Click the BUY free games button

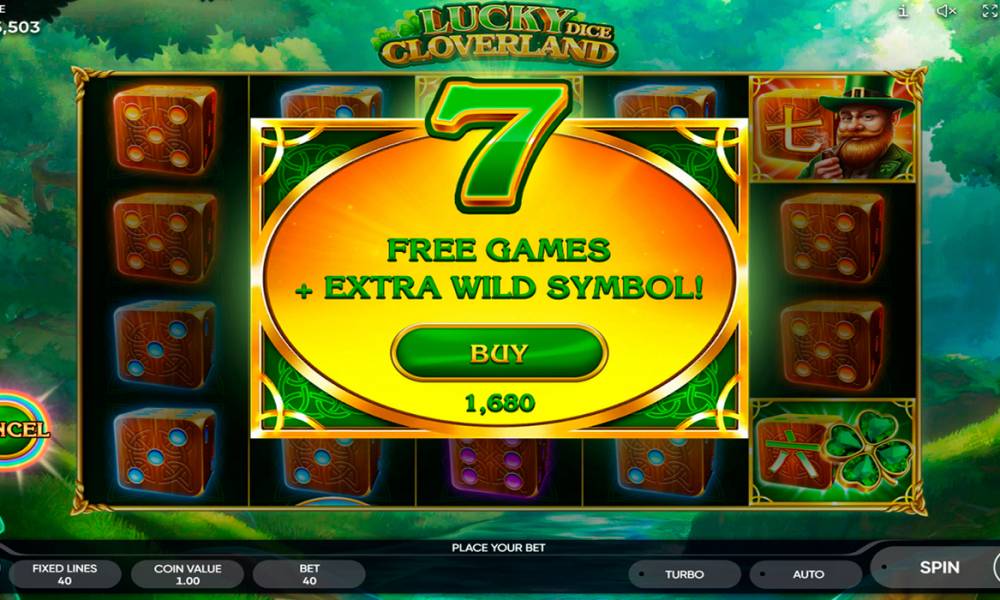(499, 353)
